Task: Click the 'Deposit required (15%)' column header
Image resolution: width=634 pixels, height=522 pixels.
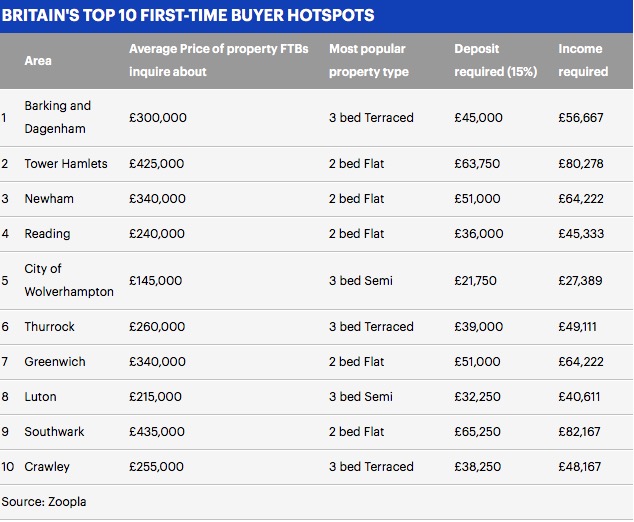Action: (x=495, y=60)
